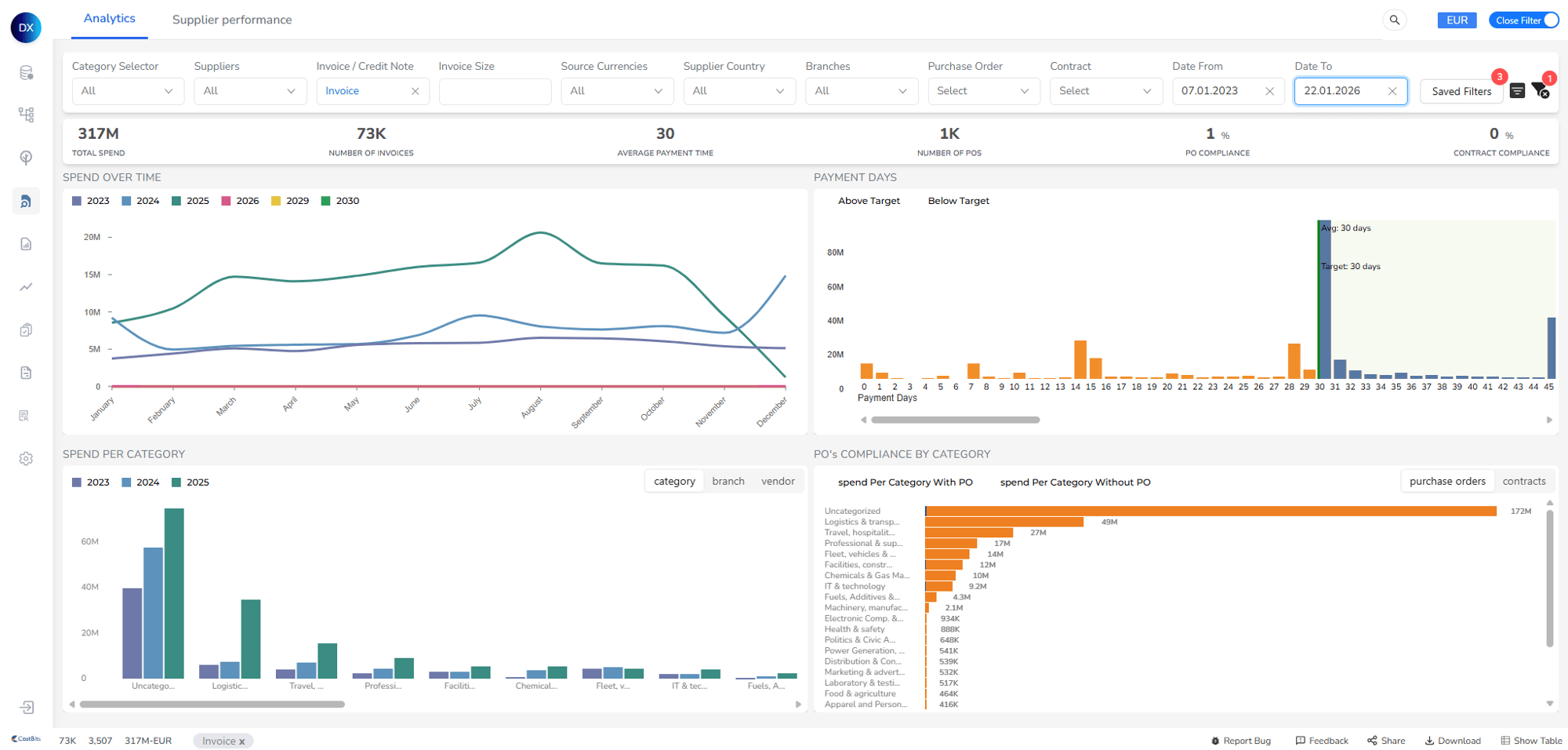
Task: Click the search magnifier icon in the top bar
Action: click(1395, 20)
